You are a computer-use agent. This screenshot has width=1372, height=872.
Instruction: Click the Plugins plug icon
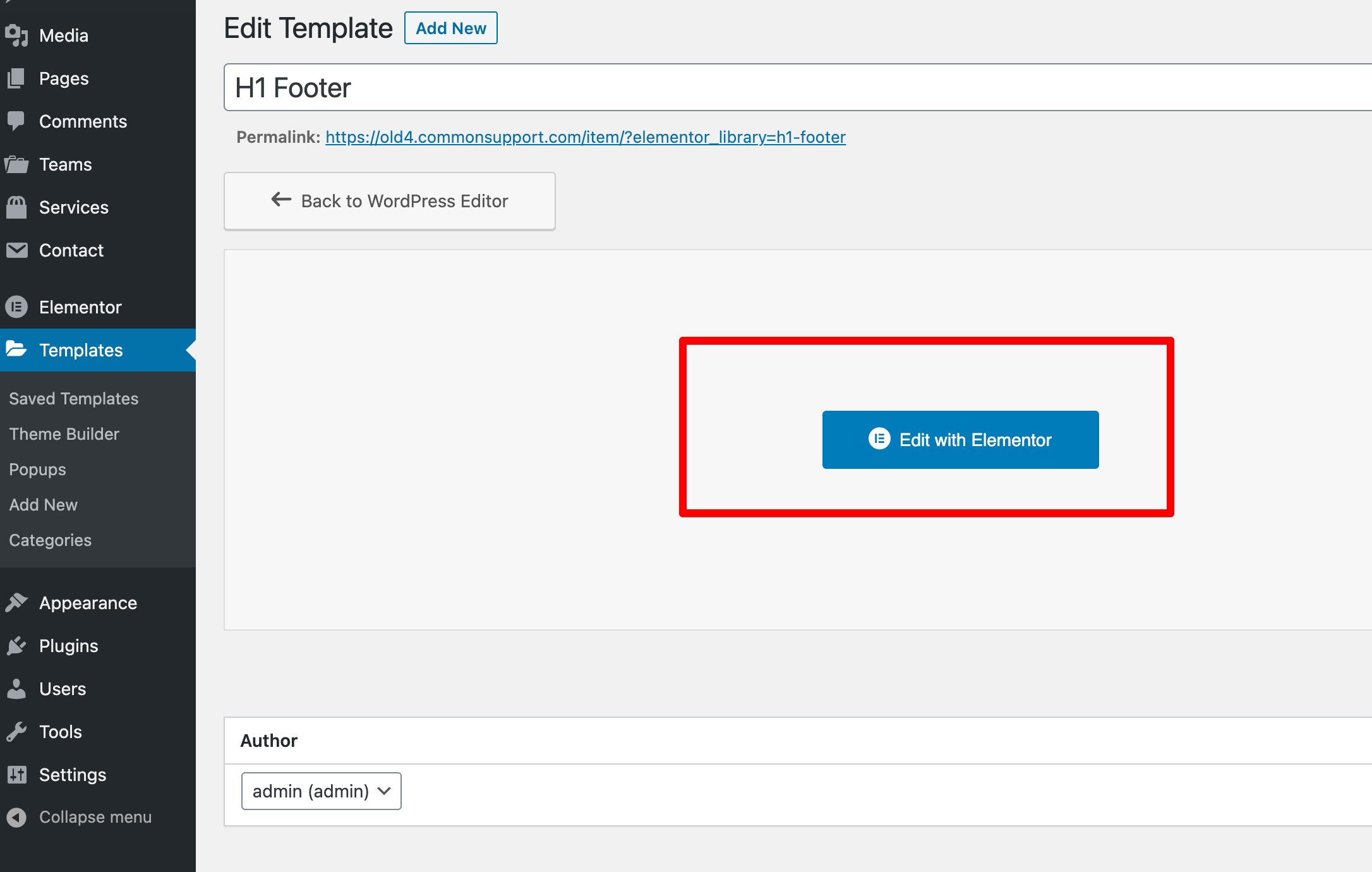[17, 646]
